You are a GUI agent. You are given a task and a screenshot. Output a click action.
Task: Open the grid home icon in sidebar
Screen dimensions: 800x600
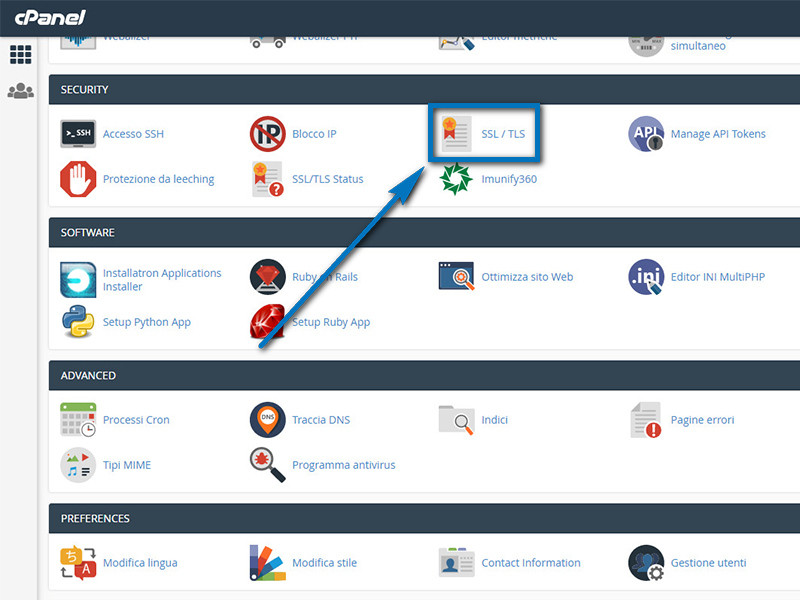tap(20, 54)
